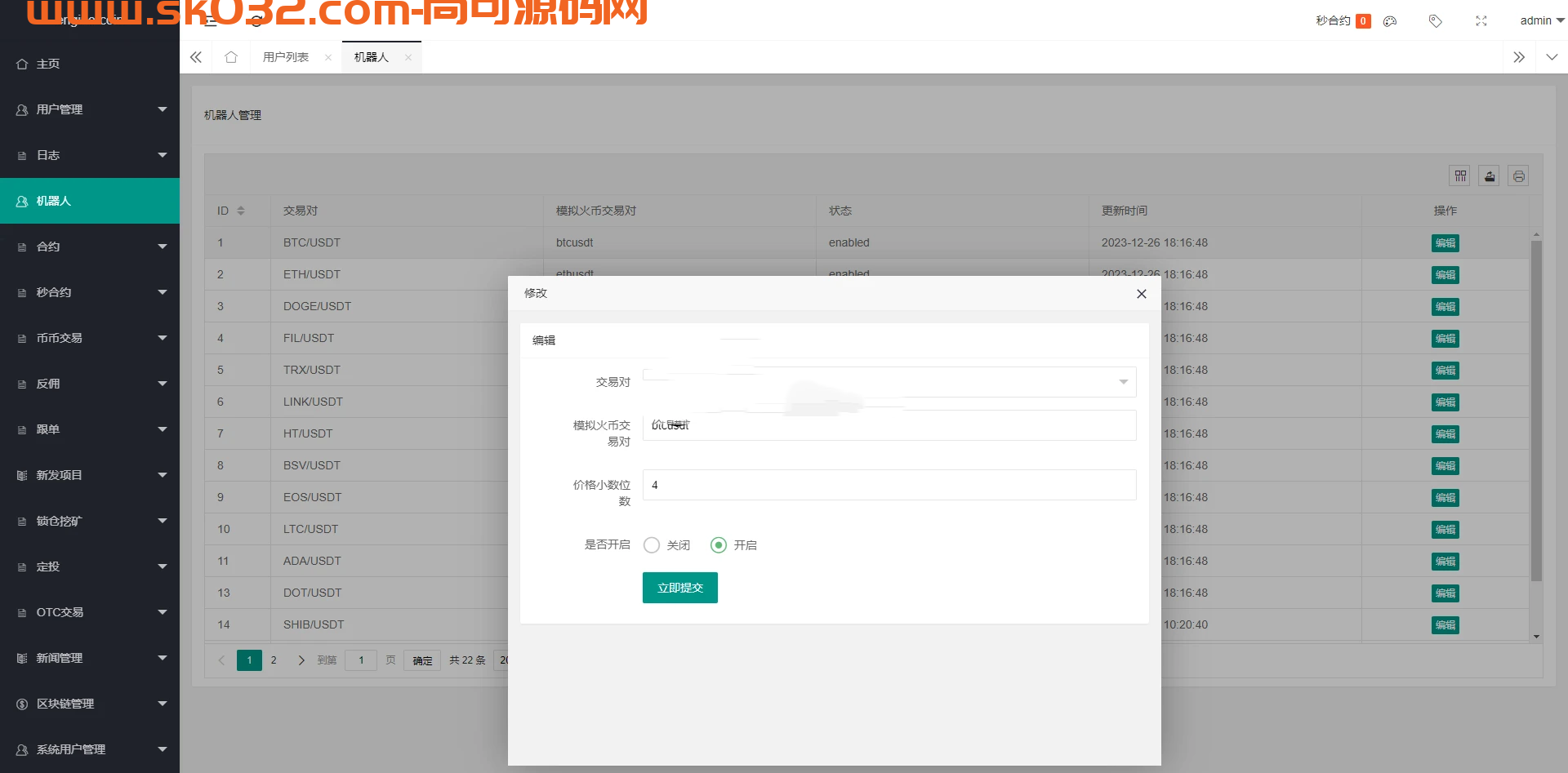Open the tab options chevron dropdown
This screenshot has width=1568, height=773.
1552,57
